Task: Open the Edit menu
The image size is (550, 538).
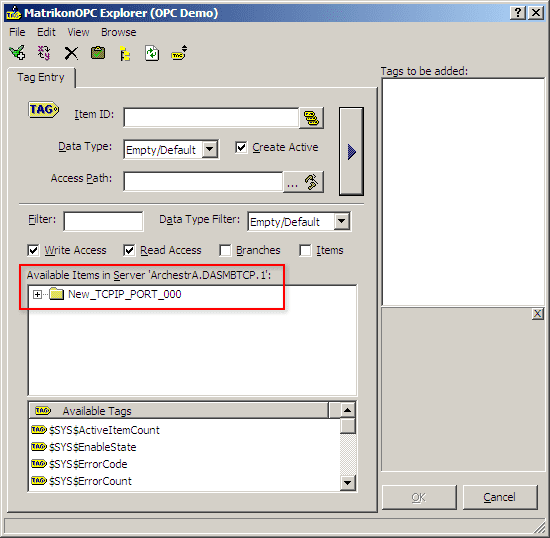Action: tap(46, 32)
